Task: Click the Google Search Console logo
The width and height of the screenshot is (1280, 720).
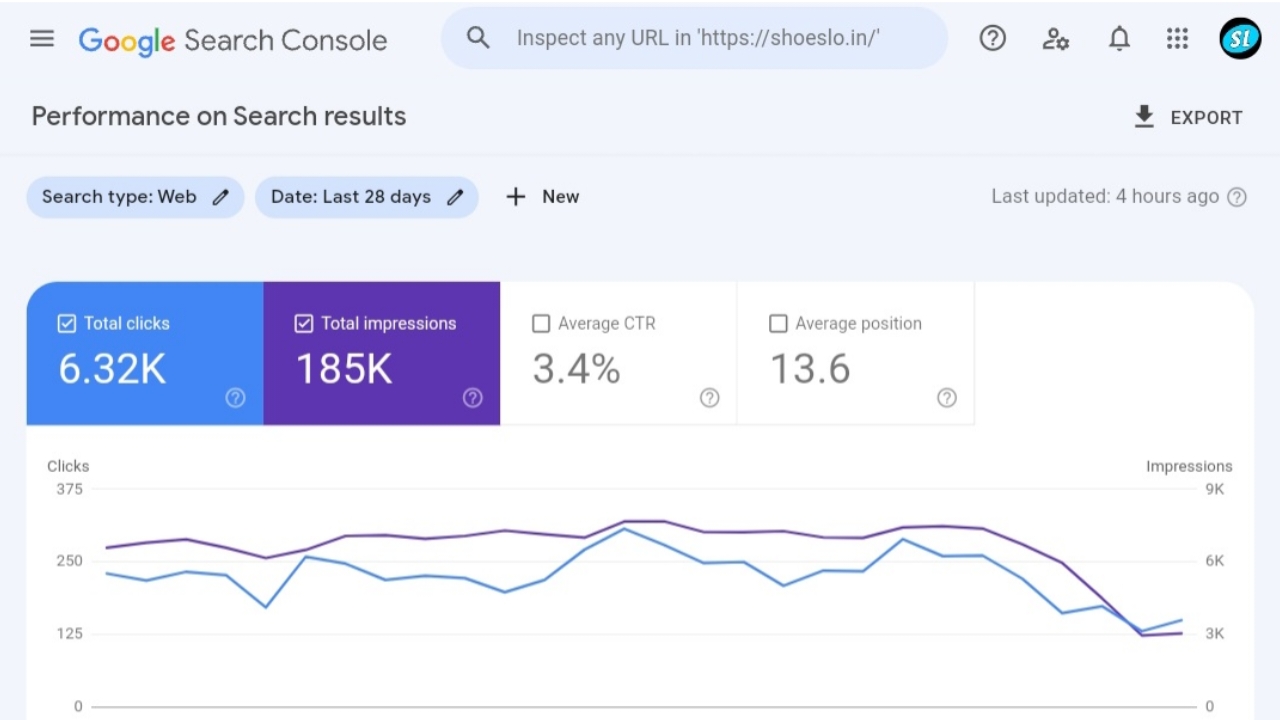Action: 233,40
